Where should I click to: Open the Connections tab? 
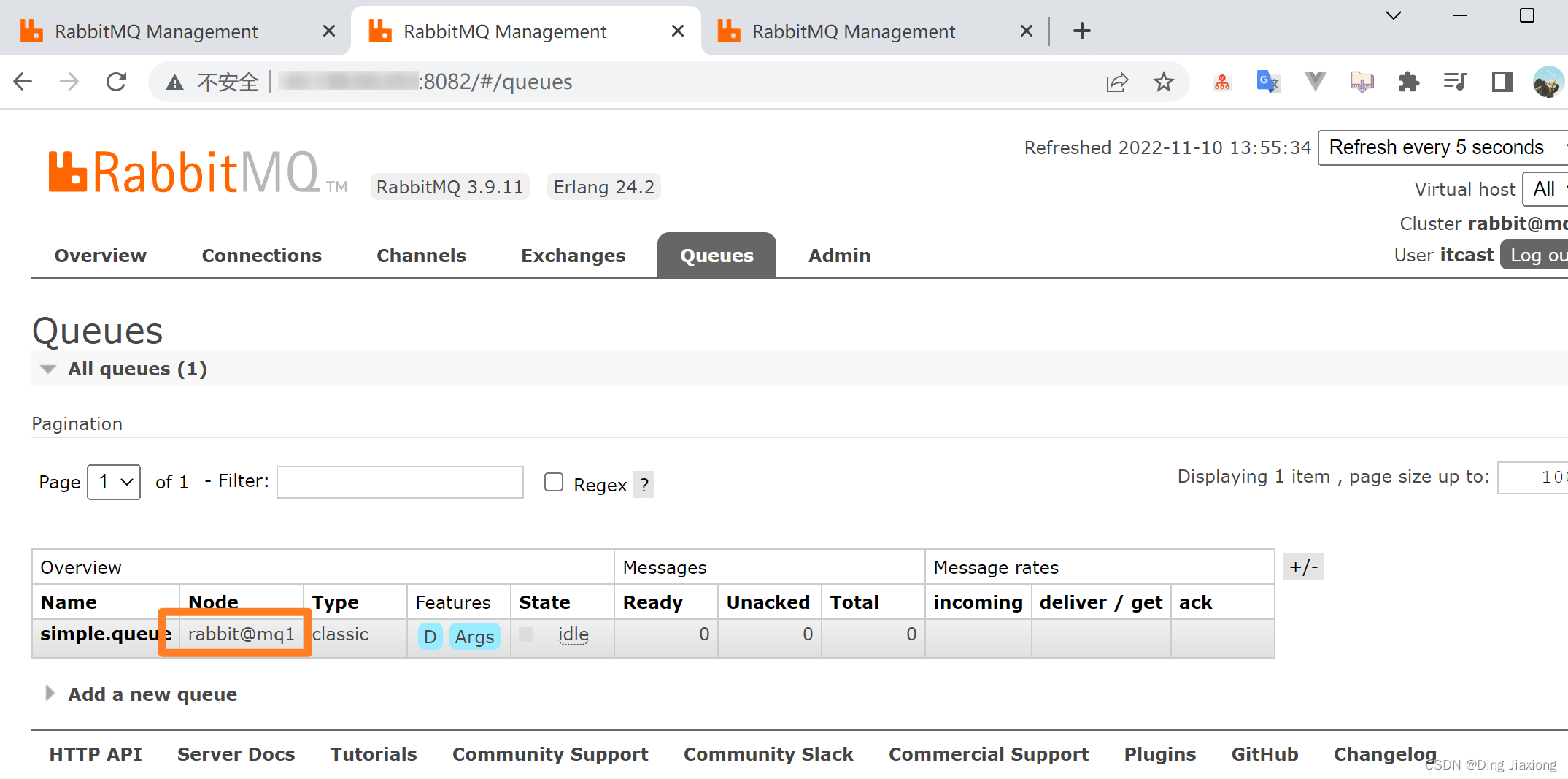point(262,256)
